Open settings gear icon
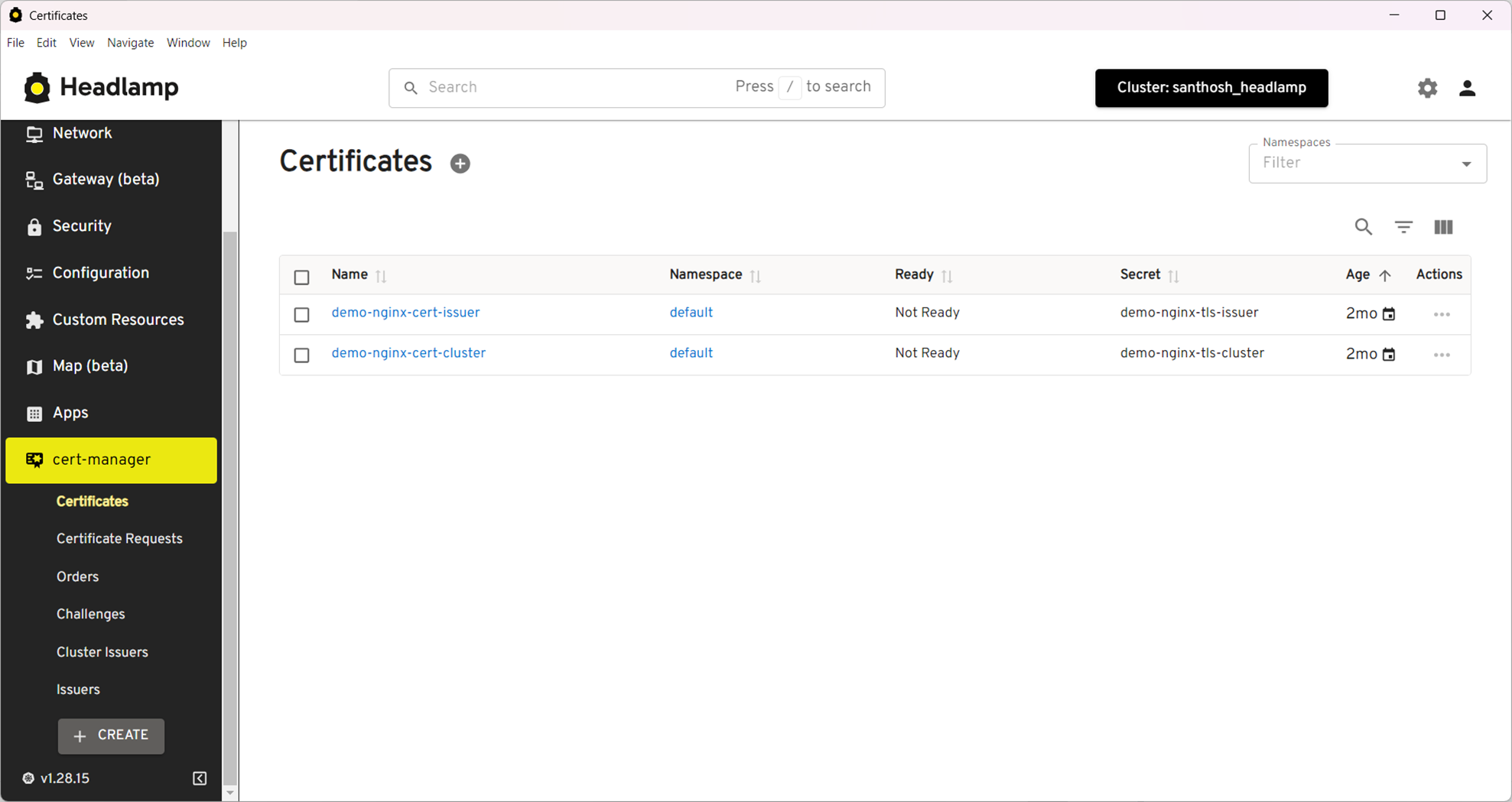The image size is (1512, 802). (1427, 88)
